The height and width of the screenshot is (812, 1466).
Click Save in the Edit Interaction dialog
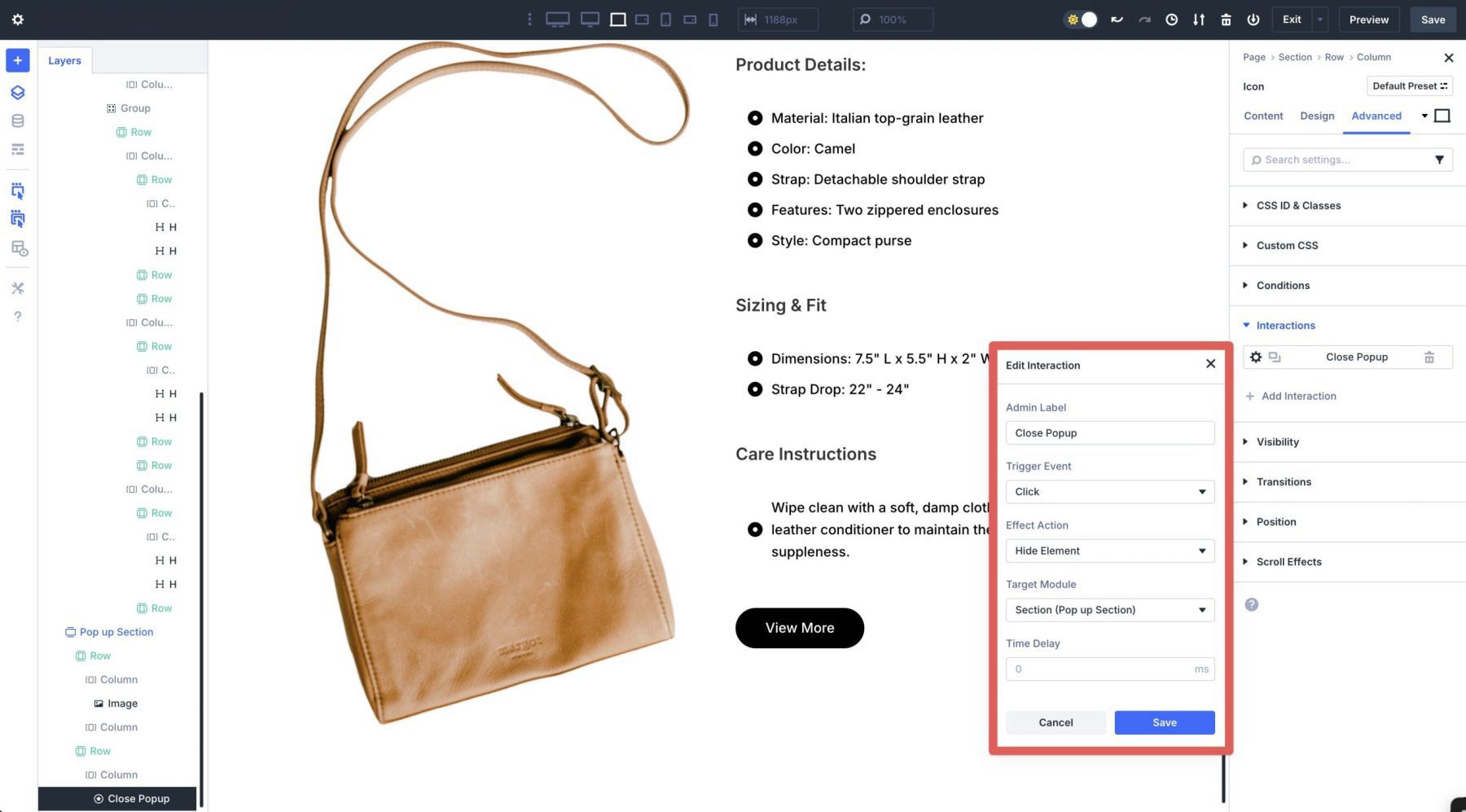click(1164, 722)
